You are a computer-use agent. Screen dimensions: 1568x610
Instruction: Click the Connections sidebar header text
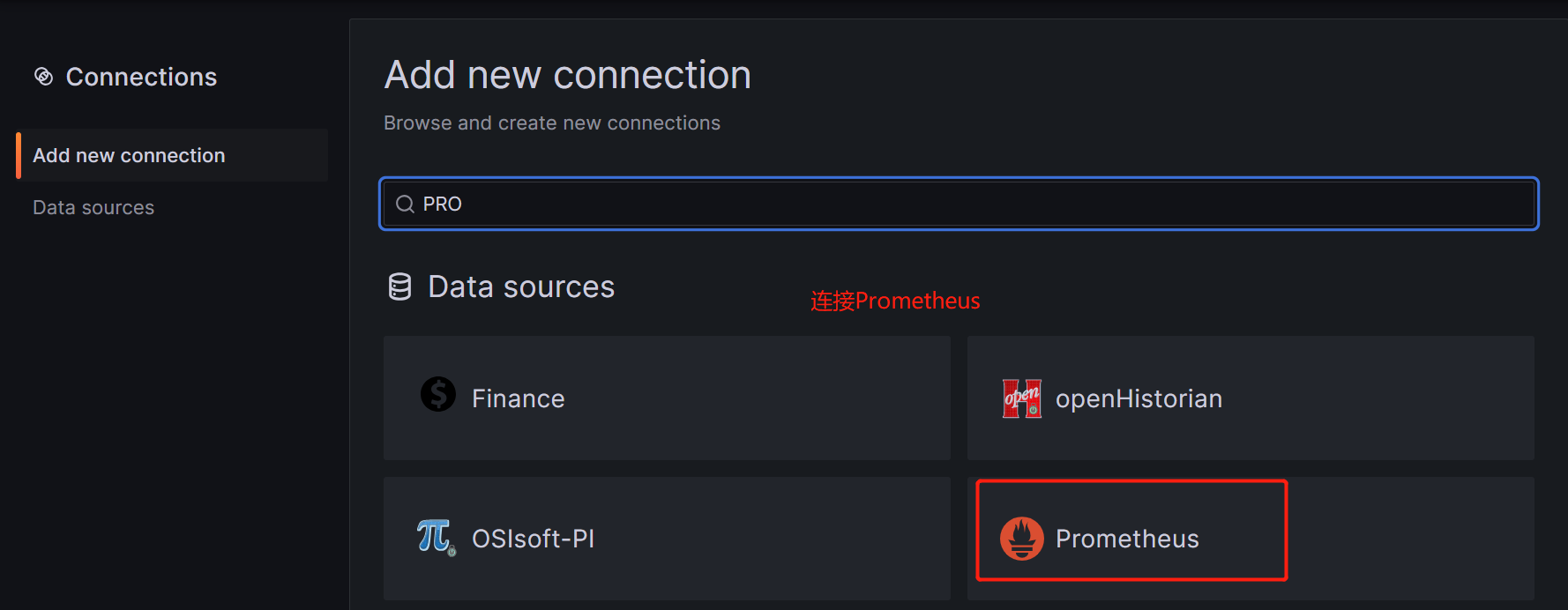(x=141, y=77)
